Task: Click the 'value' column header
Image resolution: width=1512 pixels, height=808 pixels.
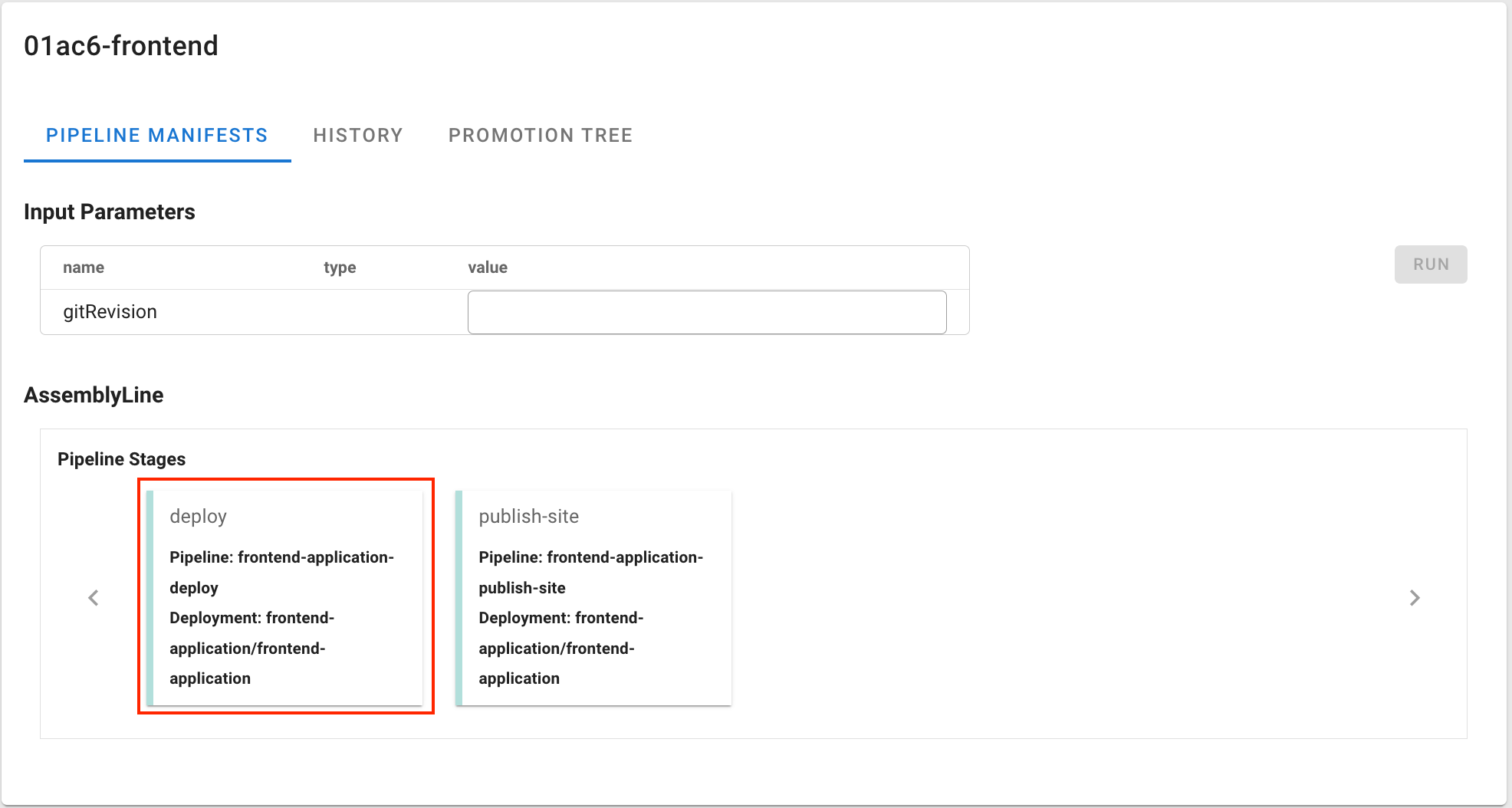Action: point(488,268)
